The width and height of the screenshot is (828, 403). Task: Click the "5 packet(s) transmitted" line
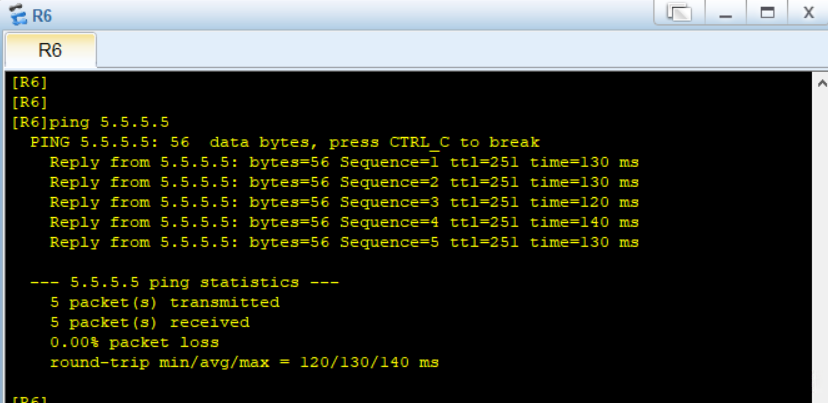(x=164, y=302)
